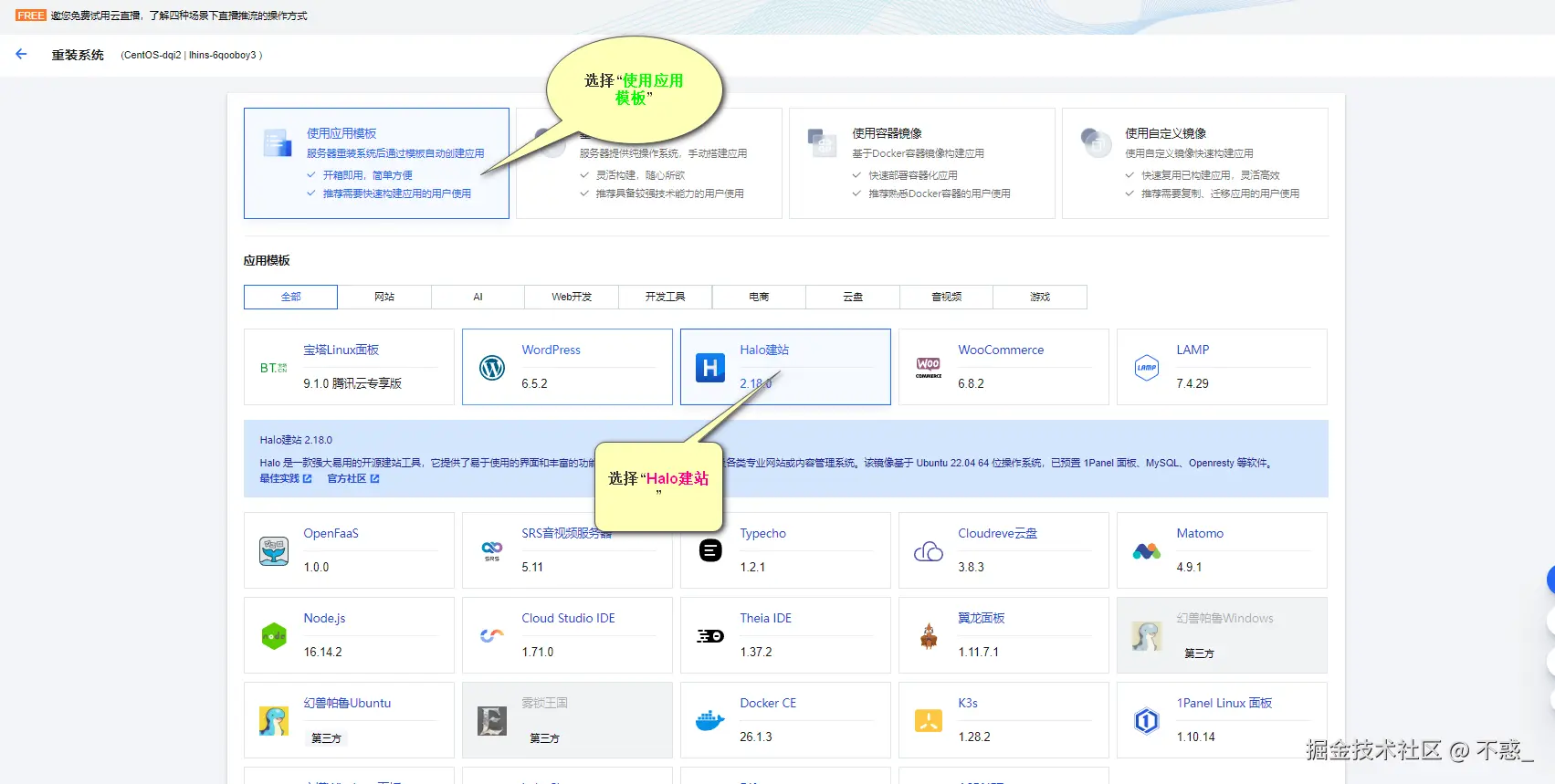Viewport: 1555px width, 784px height.
Task: Click the Docker CE whale icon
Action: coord(710,721)
